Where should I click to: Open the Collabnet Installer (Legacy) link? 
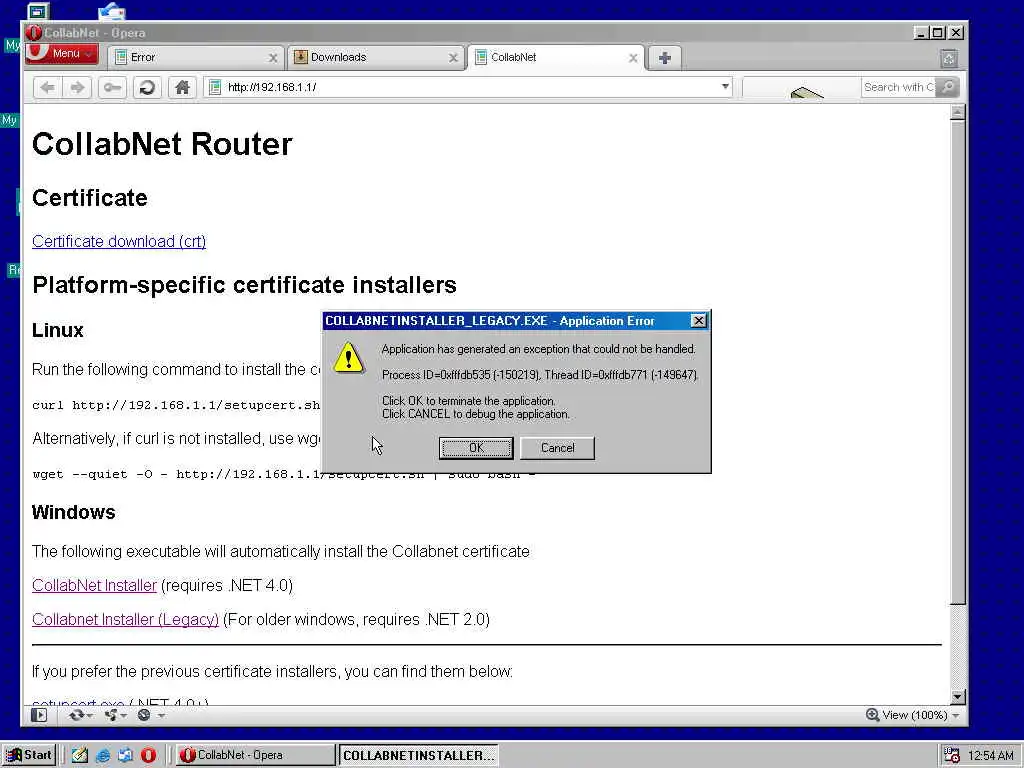(125, 620)
